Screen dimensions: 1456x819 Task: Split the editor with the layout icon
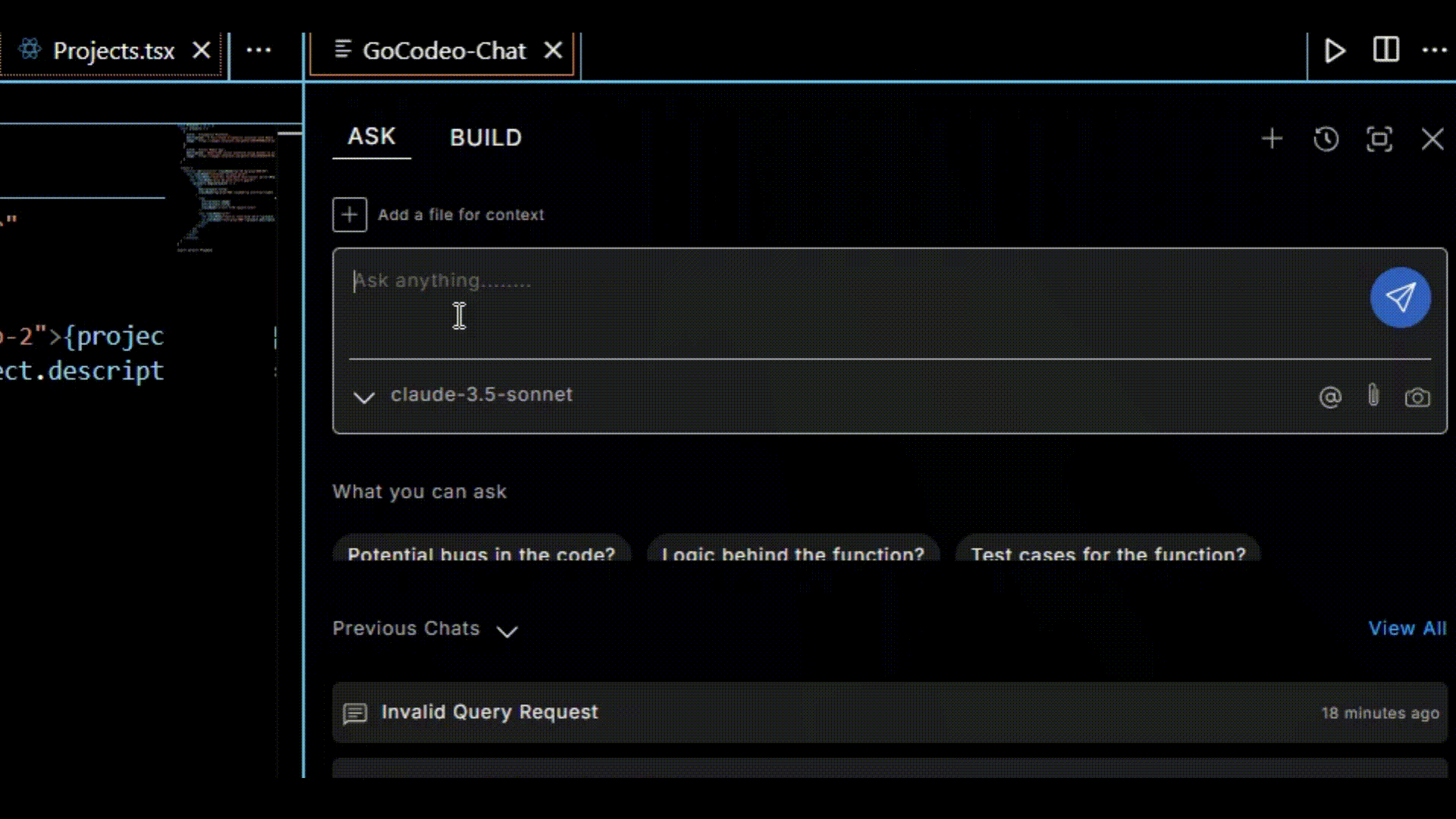[x=1386, y=50]
